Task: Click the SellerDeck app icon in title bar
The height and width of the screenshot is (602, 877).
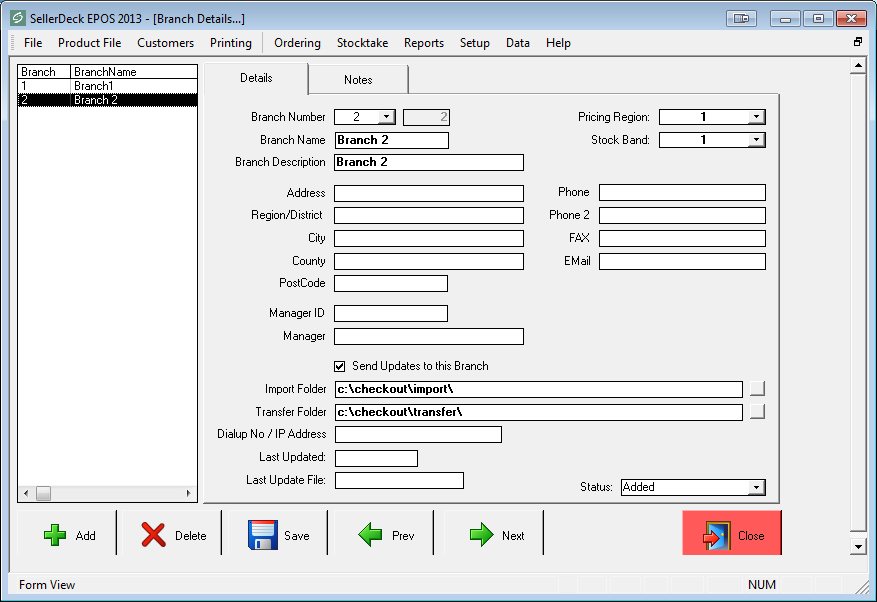Action: [17, 18]
